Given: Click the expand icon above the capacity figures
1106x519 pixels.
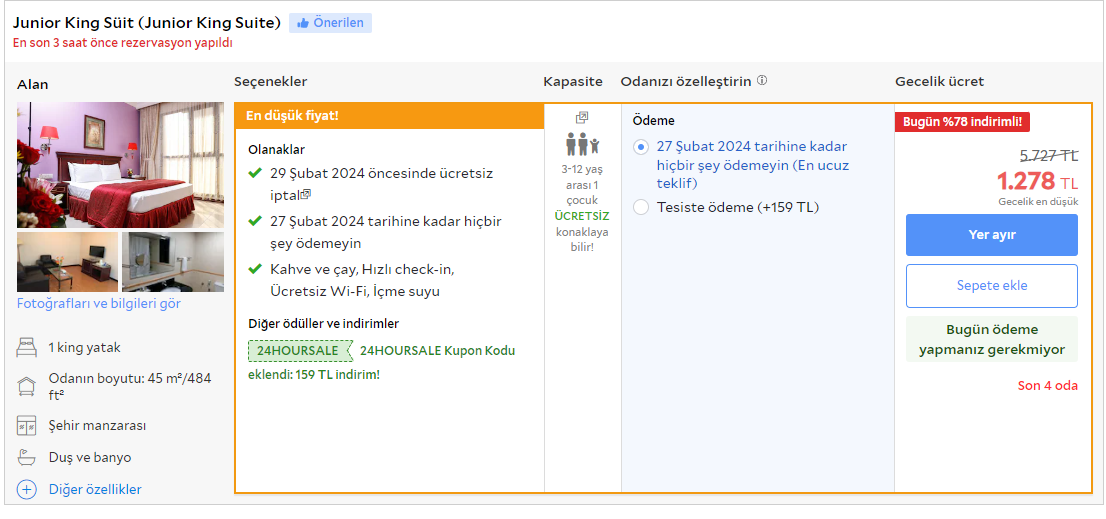Looking at the screenshot, I should pos(582,118).
